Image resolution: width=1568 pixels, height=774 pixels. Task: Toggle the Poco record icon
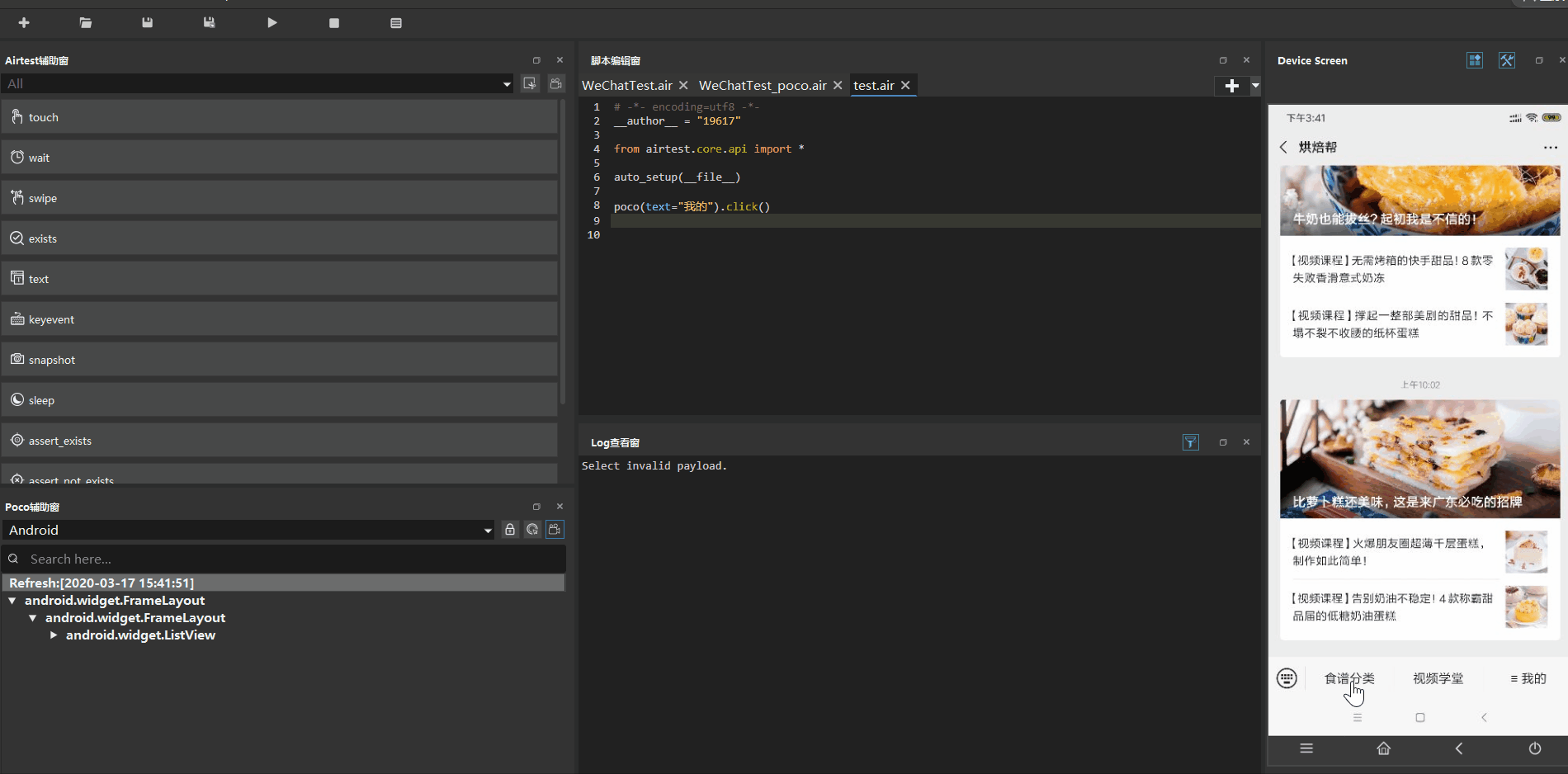click(555, 530)
